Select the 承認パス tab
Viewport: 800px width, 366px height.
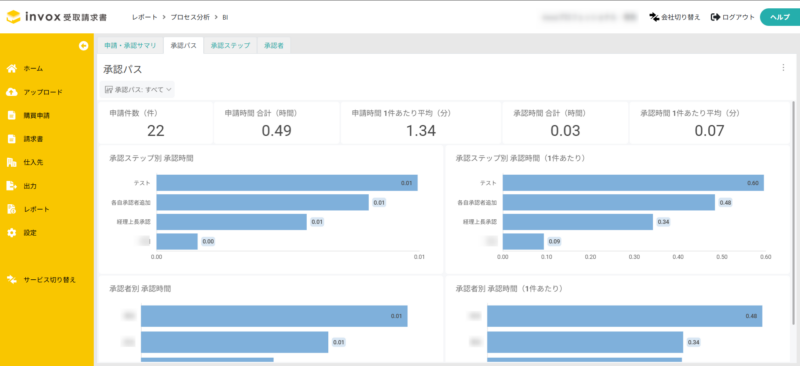coord(184,45)
